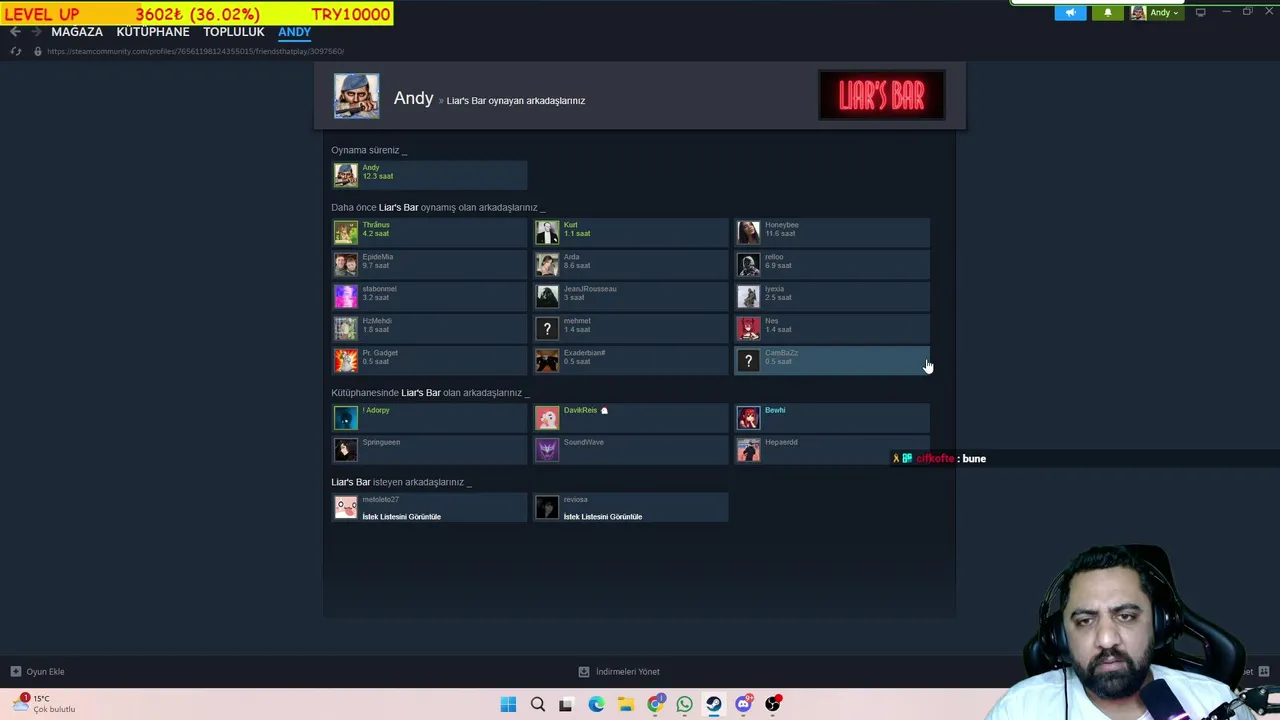Open relloo's friend entry
1280x720 pixels.
point(833,264)
